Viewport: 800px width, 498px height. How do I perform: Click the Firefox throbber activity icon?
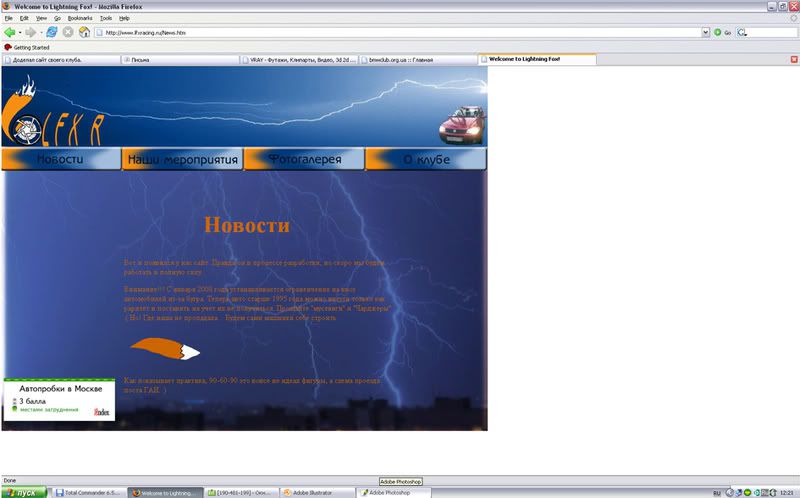click(794, 18)
